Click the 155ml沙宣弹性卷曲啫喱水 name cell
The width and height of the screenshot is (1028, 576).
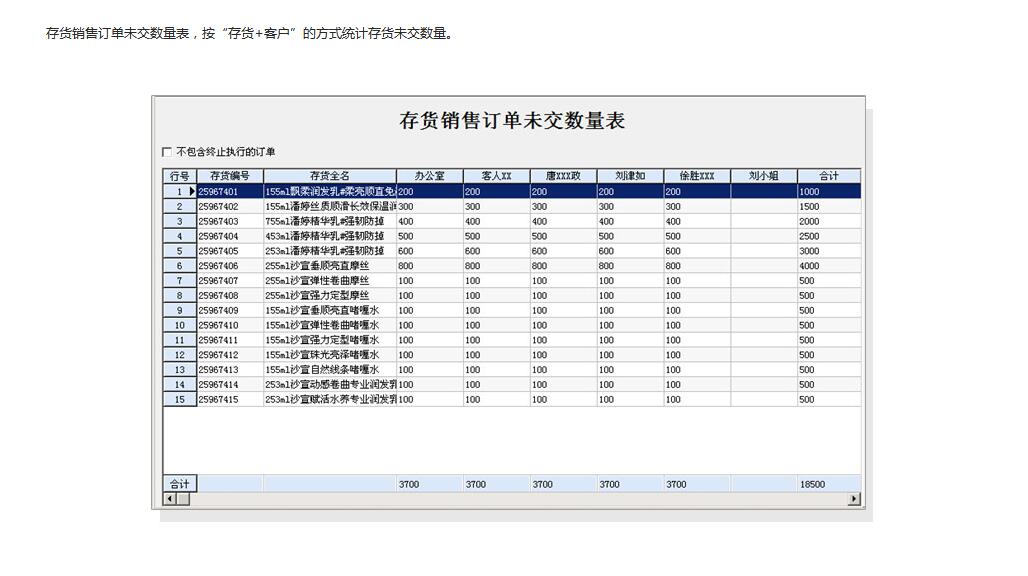point(330,325)
